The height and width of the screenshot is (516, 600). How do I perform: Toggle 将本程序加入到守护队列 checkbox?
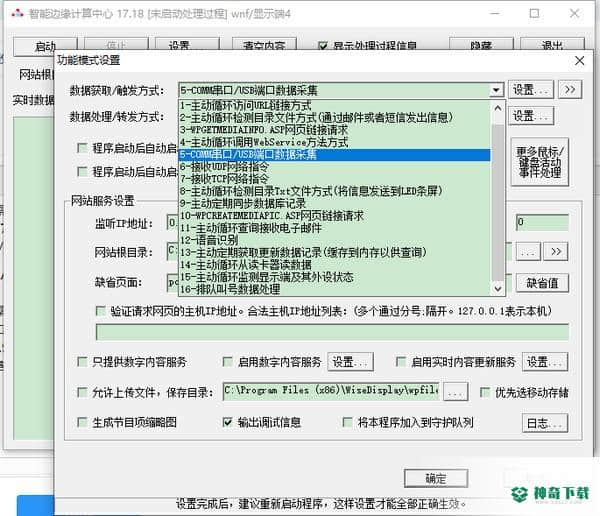(x=347, y=422)
